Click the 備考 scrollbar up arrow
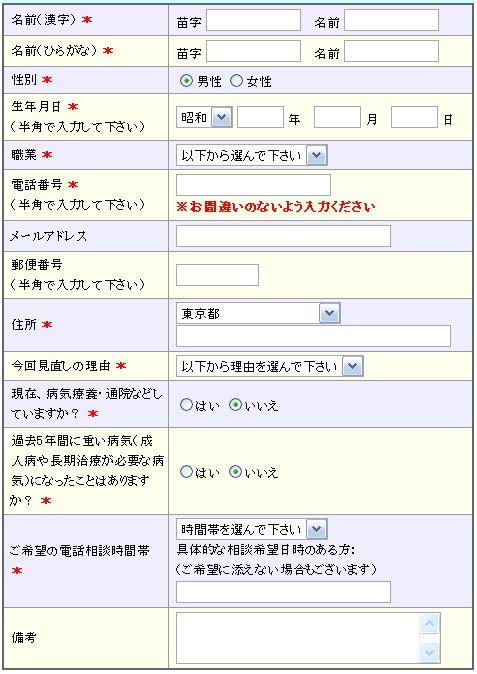This screenshot has width=477, height=674. pos(430,624)
